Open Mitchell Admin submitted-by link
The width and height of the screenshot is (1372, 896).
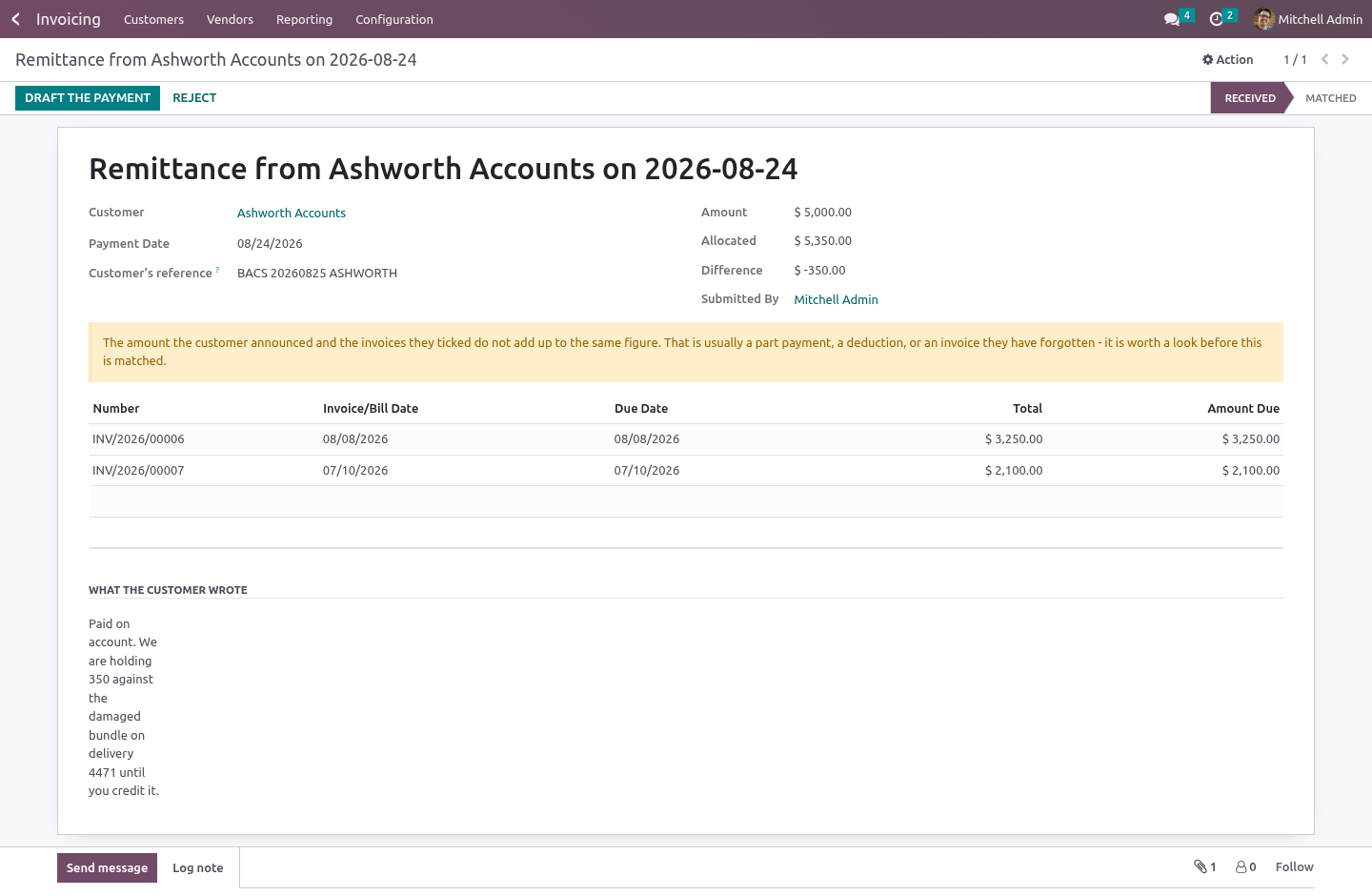coord(836,299)
